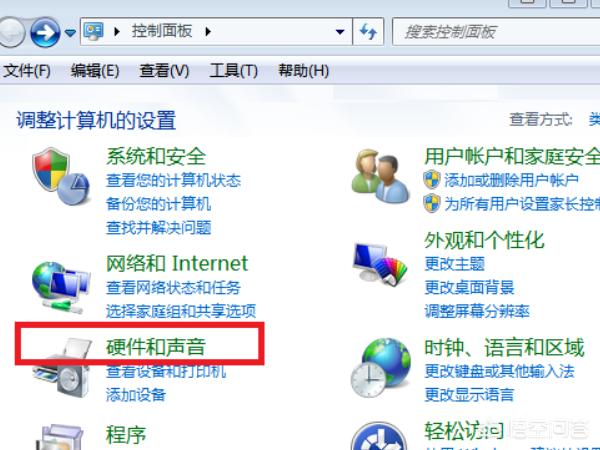This screenshot has width=600, height=450.
Task: Open the Ease of Access icon
Action: coord(379,436)
